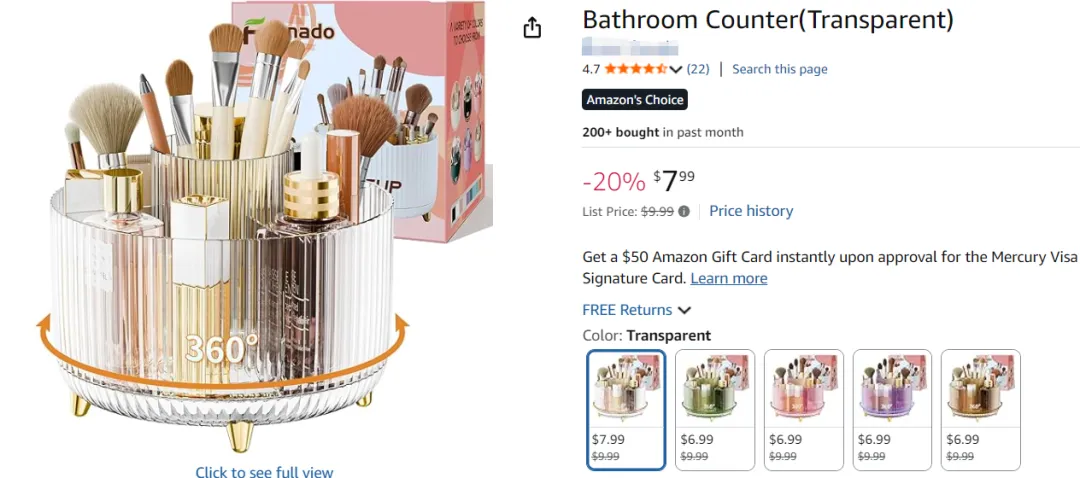Select the purple organizer color swatch
This screenshot has width=1080, height=478.
pos(891,409)
